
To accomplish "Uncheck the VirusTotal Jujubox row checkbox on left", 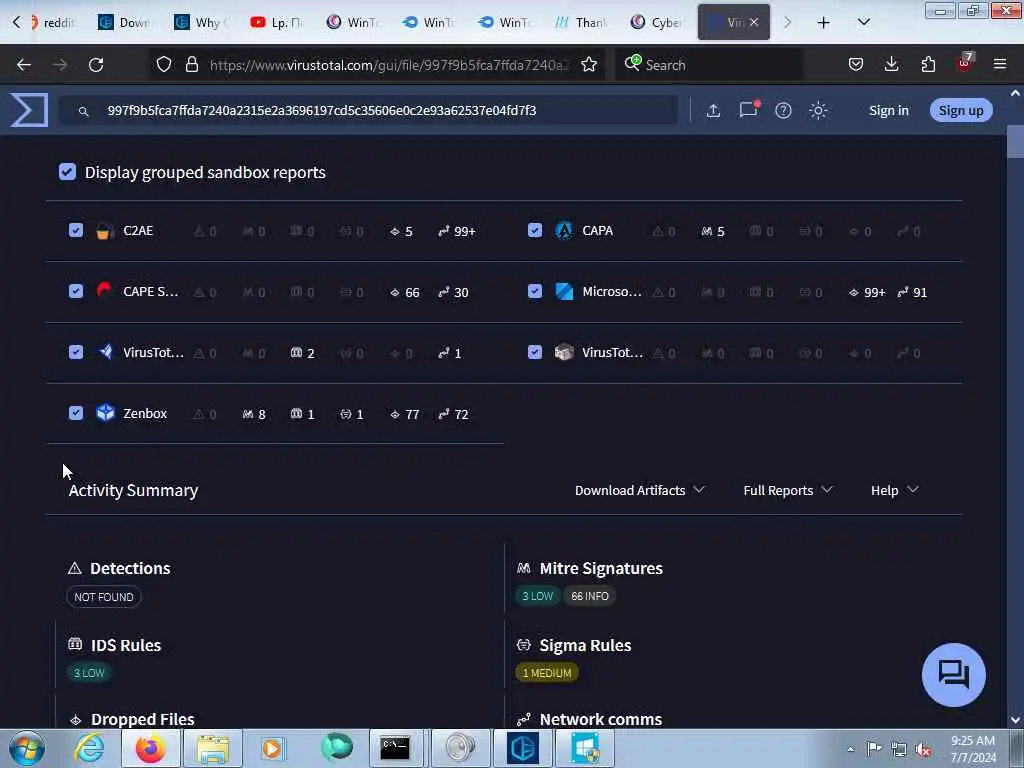I will (x=76, y=352).
